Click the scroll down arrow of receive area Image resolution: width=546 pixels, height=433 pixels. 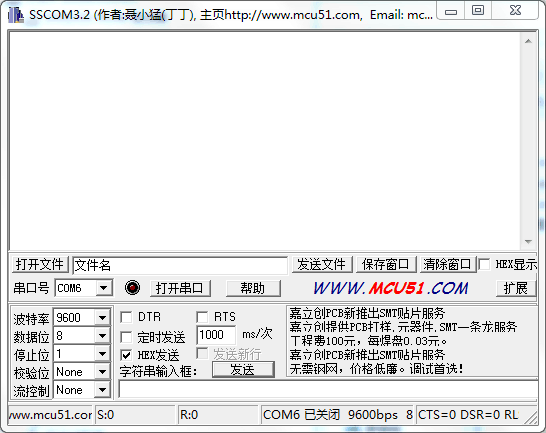click(528, 241)
